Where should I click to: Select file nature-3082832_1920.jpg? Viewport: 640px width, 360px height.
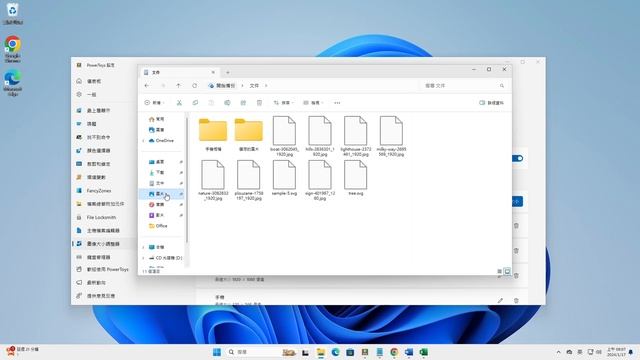tap(213, 180)
